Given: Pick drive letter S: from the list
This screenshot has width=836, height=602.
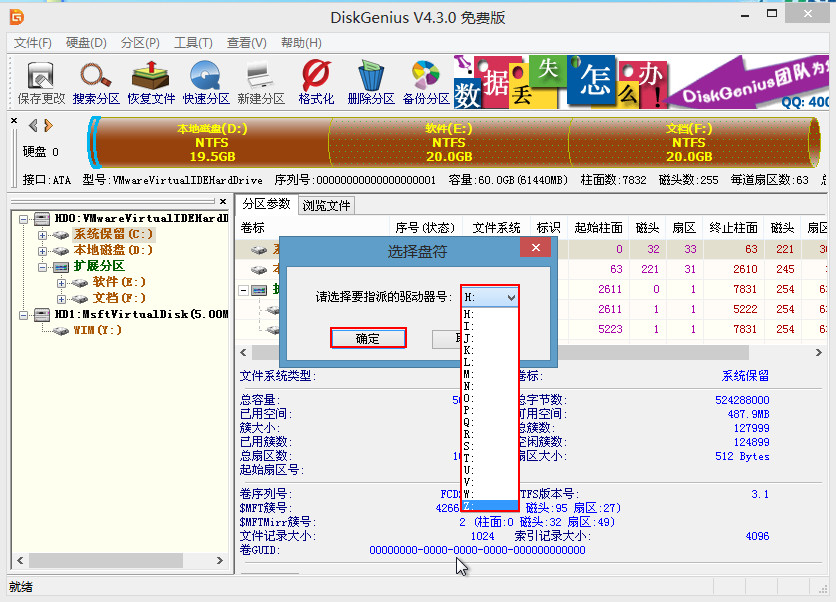Looking at the screenshot, I should pos(489,446).
